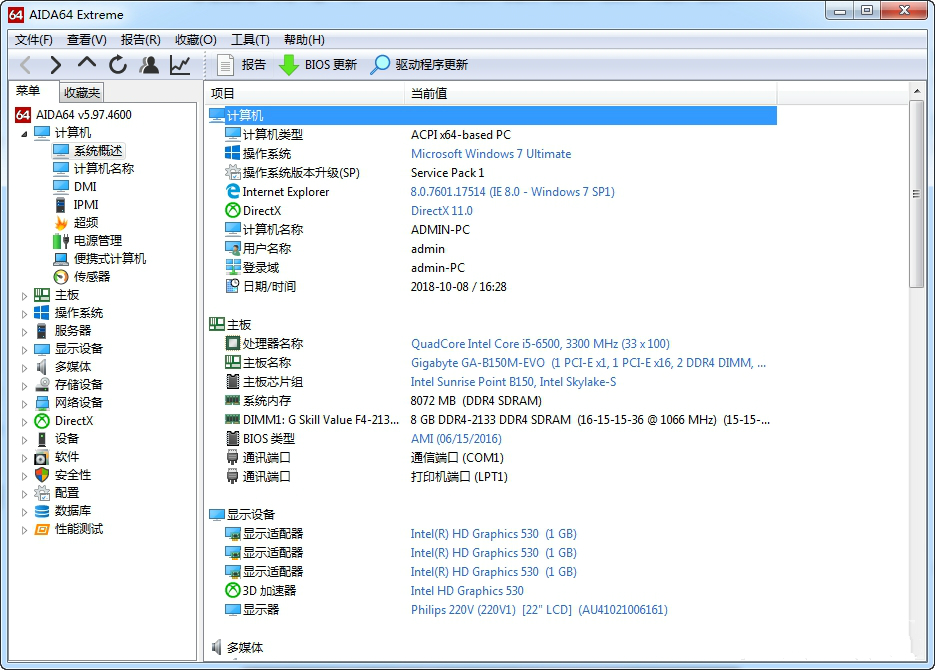The width and height of the screenshot is (935, 670).
Task: Expand the 主板 tree node
Action: point(25,295)
